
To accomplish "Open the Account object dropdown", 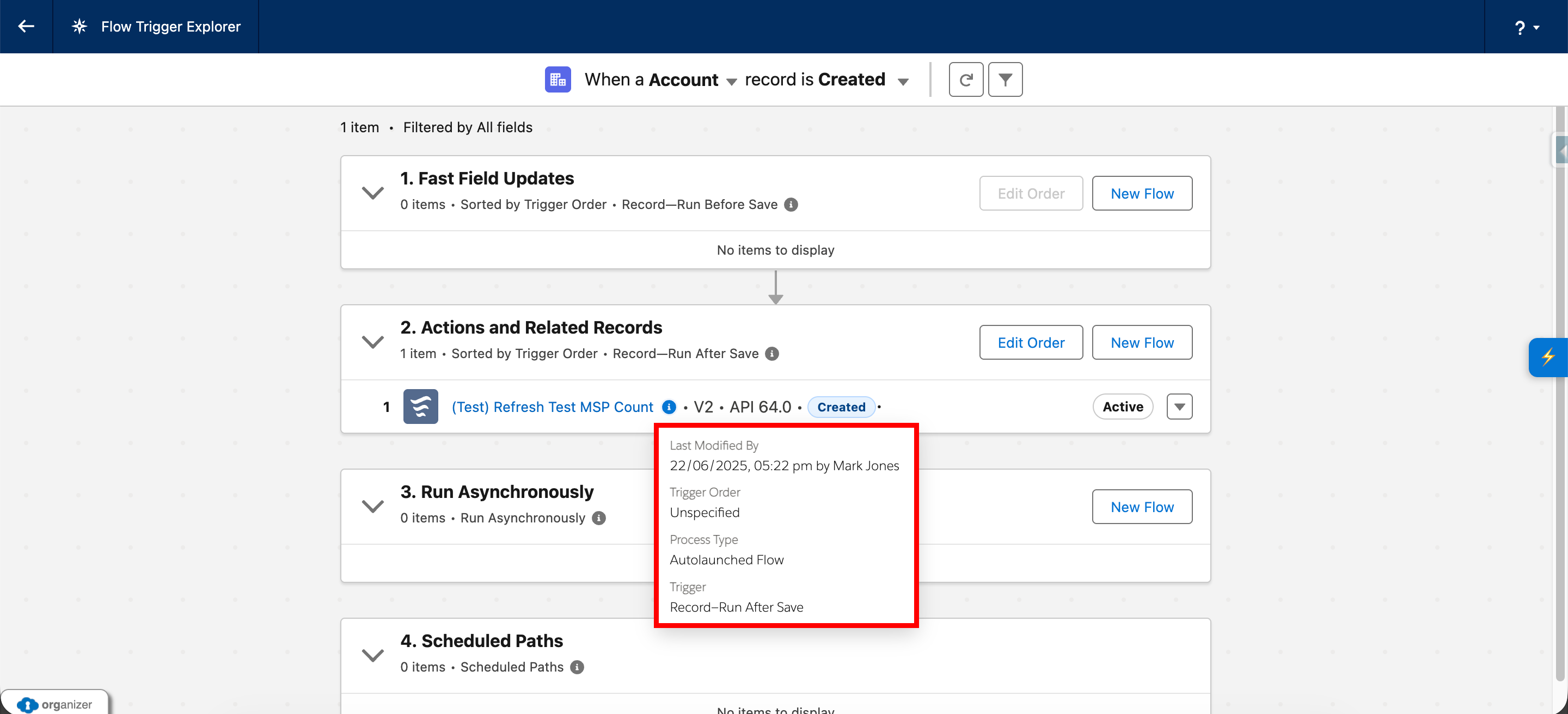I will (x=731, y=82).
